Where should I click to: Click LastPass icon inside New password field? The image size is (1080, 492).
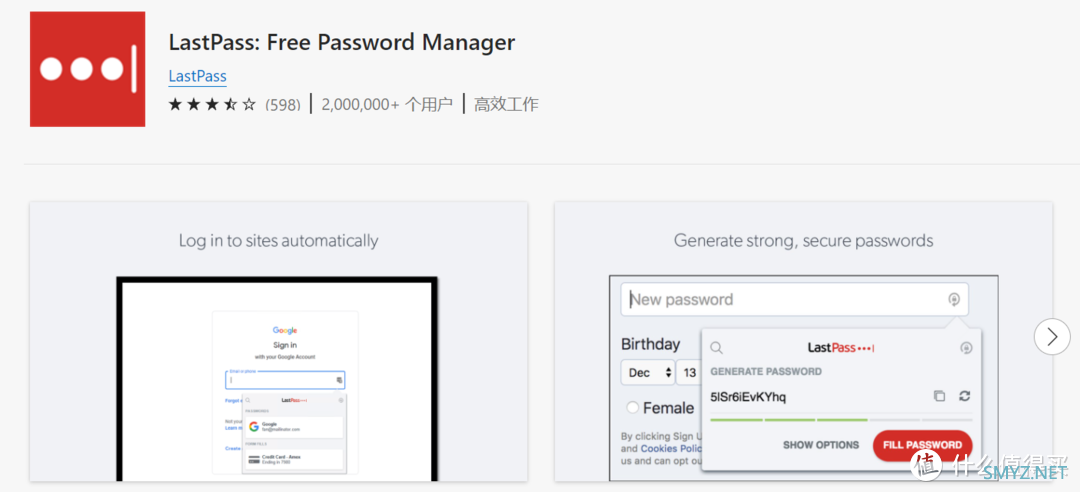954,300
